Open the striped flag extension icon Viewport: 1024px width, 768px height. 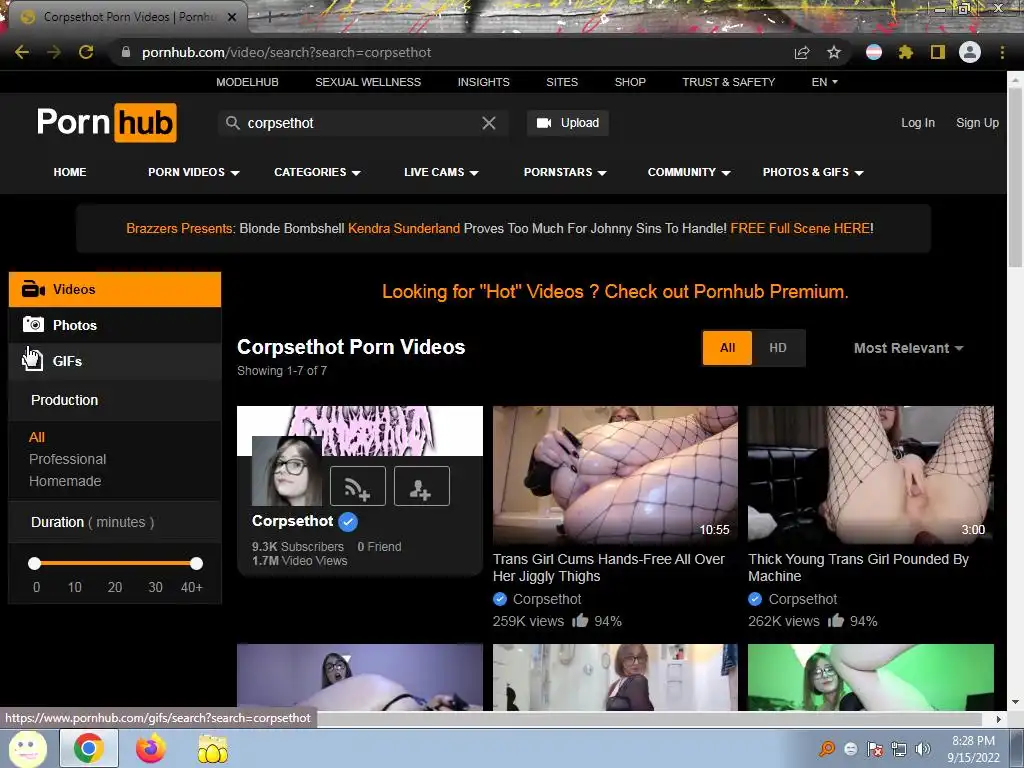874,52
